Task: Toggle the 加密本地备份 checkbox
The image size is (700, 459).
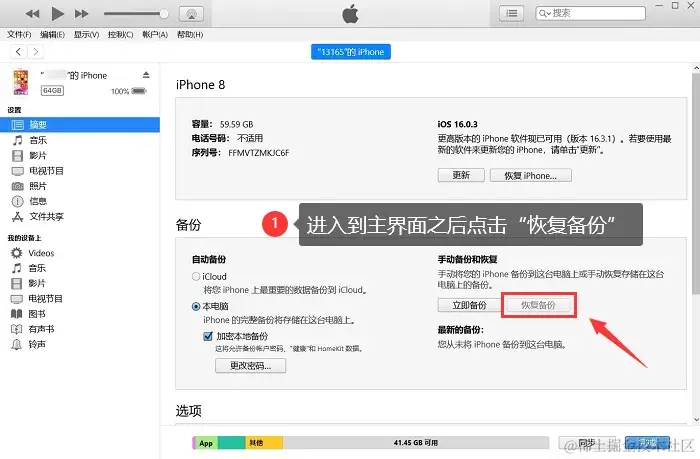Action: point(208,336)
